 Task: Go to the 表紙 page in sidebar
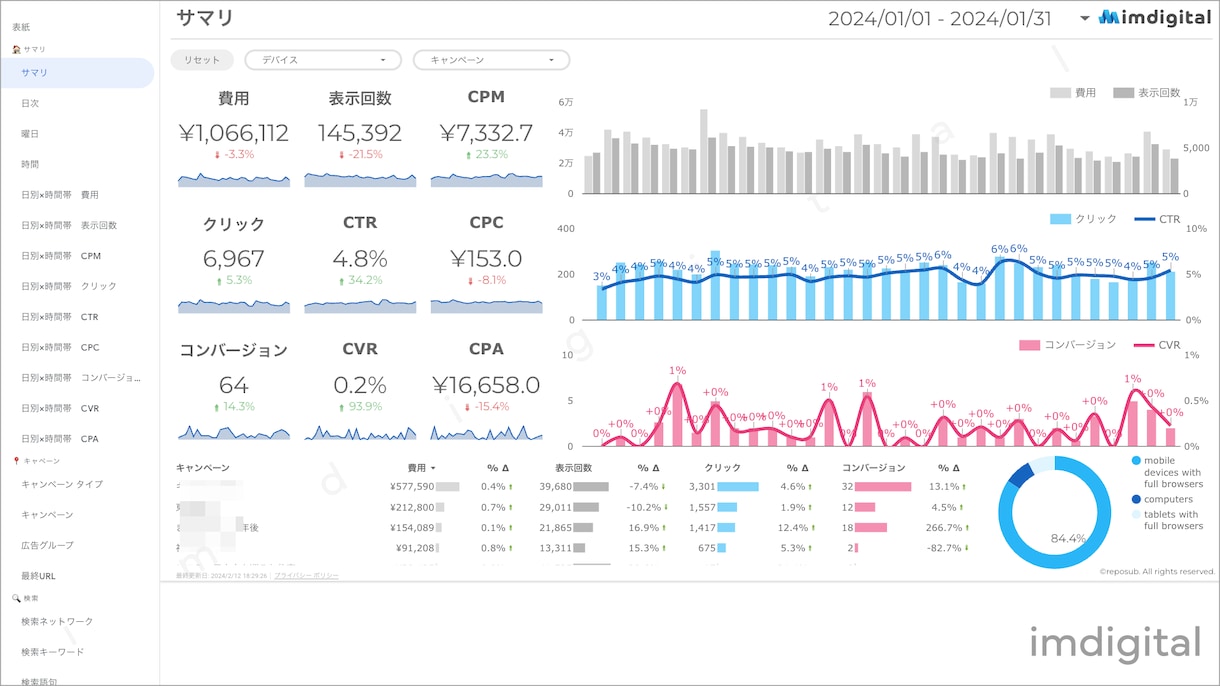(21, 27)
